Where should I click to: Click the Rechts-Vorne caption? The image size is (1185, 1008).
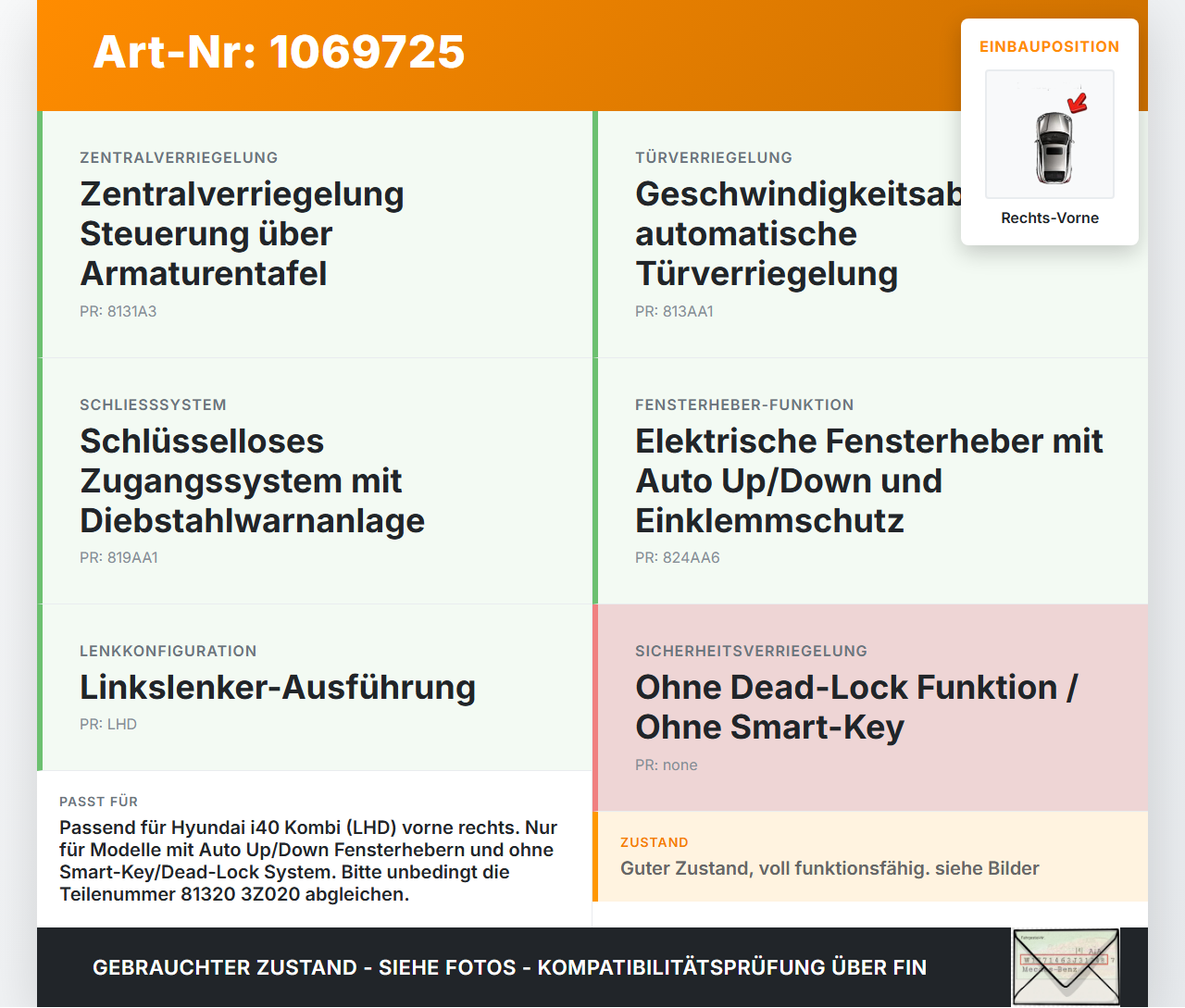(x=1050, y=218)
